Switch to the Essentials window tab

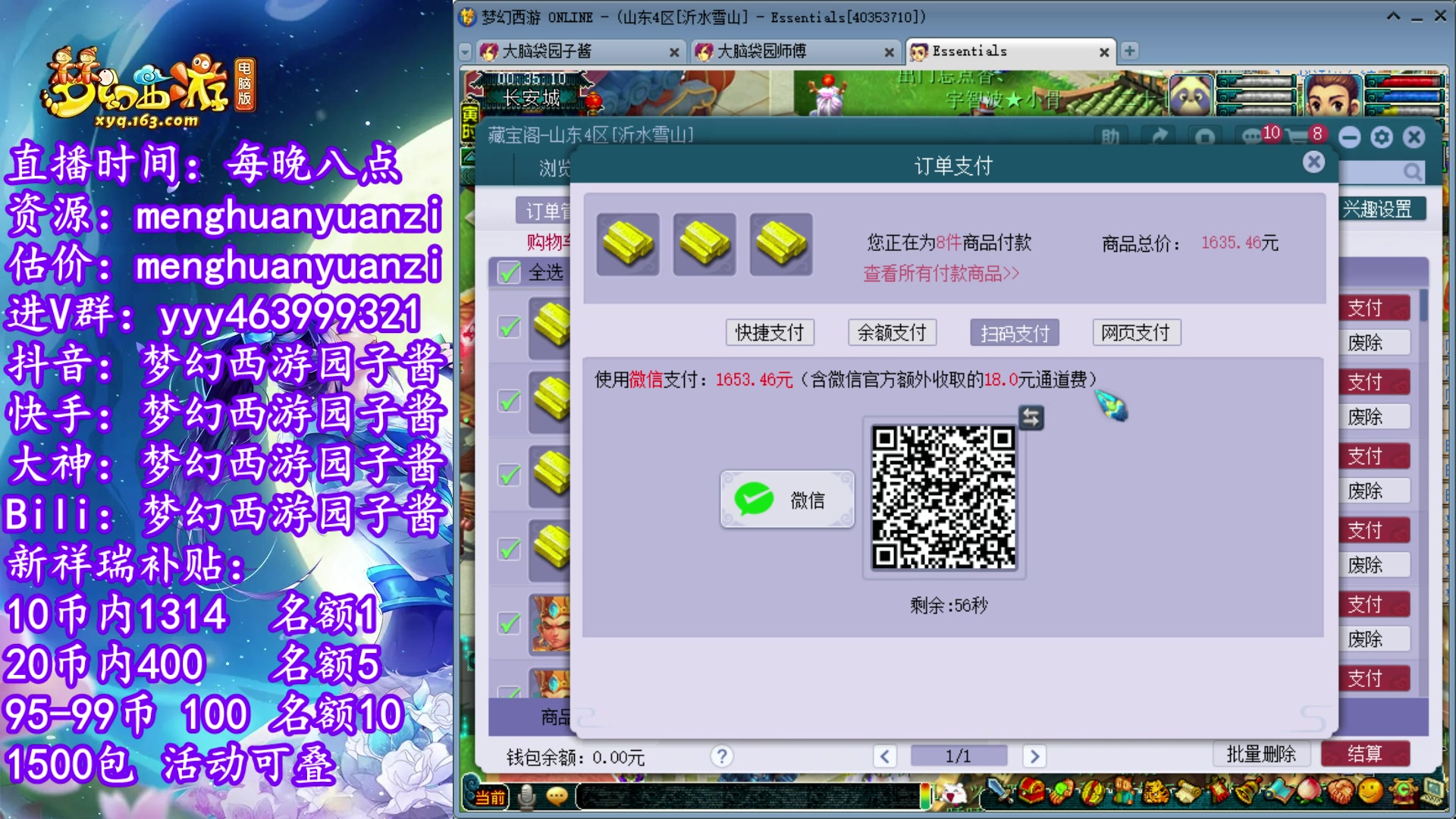pos(1009,51)
